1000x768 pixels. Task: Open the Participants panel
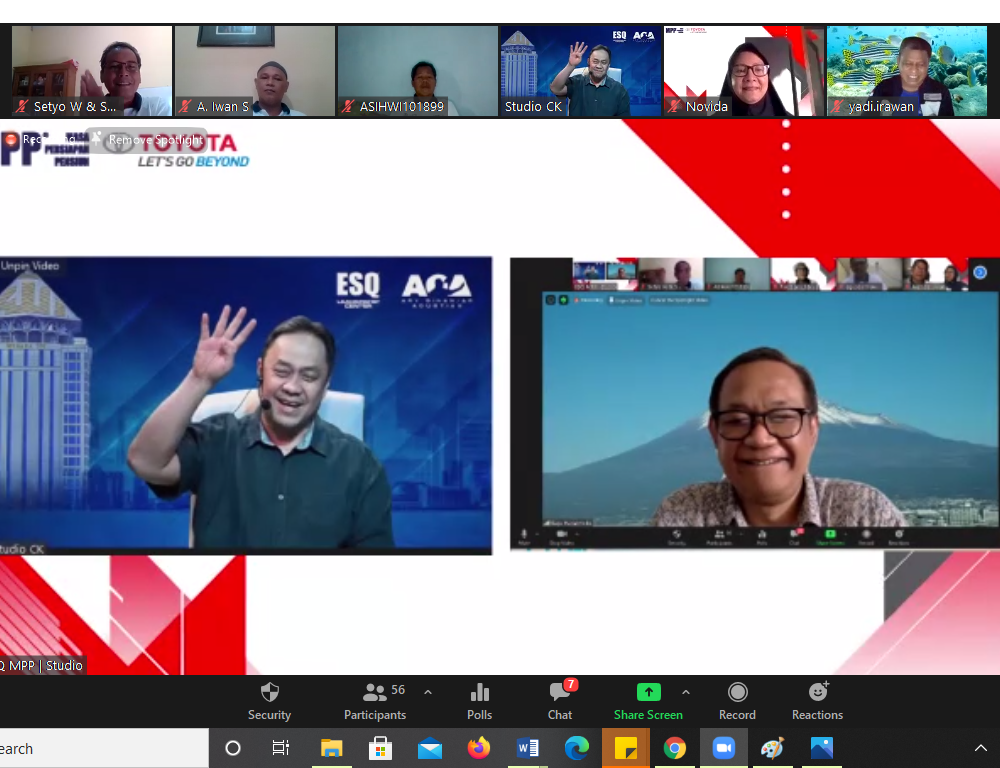click(375, 701)
